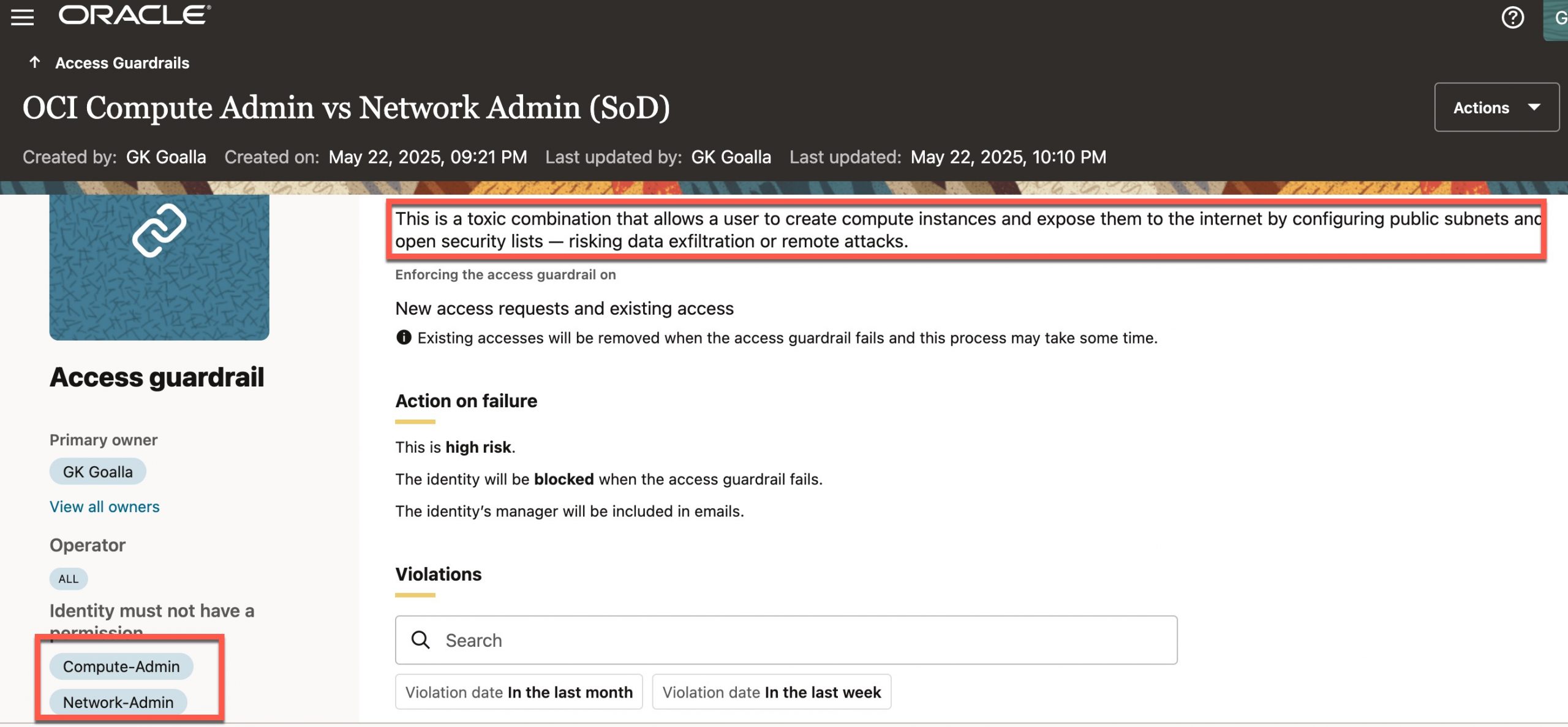Open the help question mark icon
This screenshot has width=1568, height=727.
point(1512,17)
